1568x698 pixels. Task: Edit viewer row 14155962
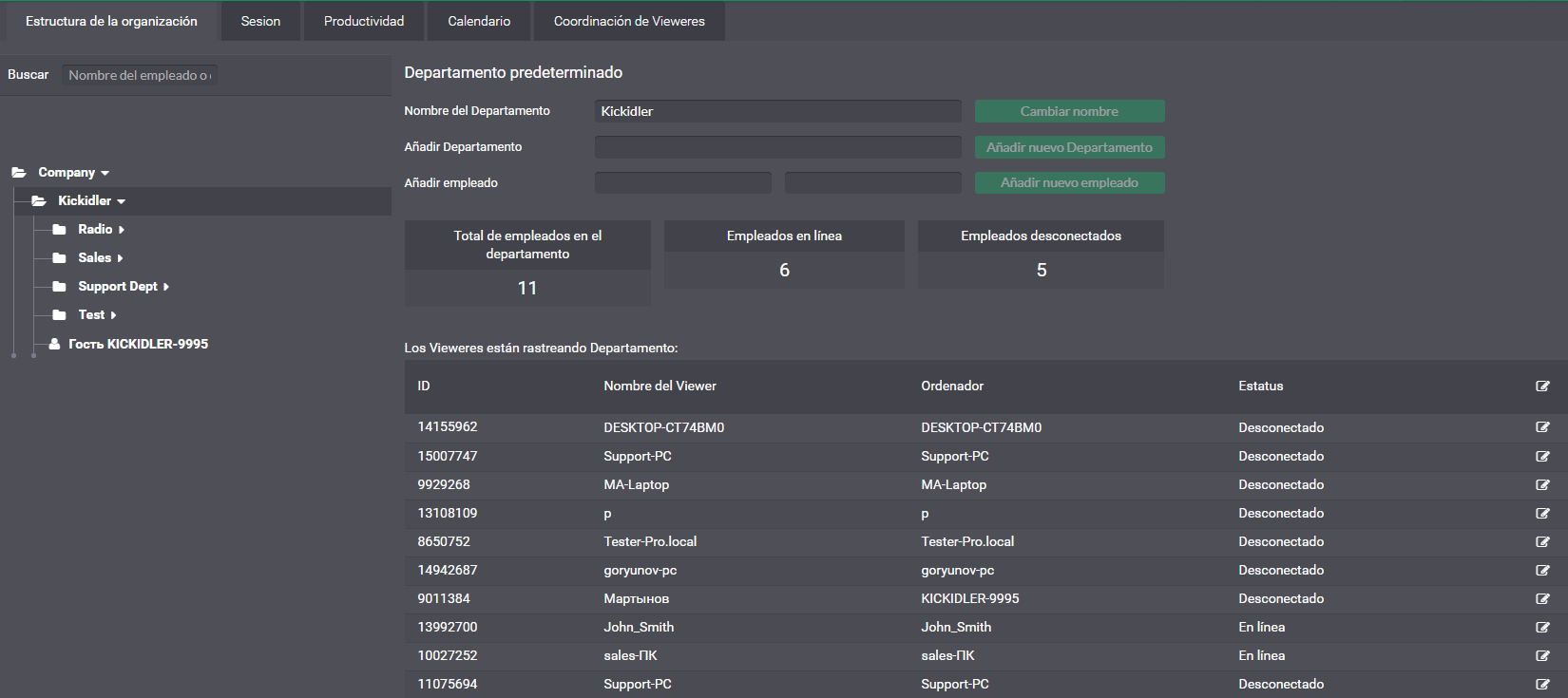pos(1542,427)
